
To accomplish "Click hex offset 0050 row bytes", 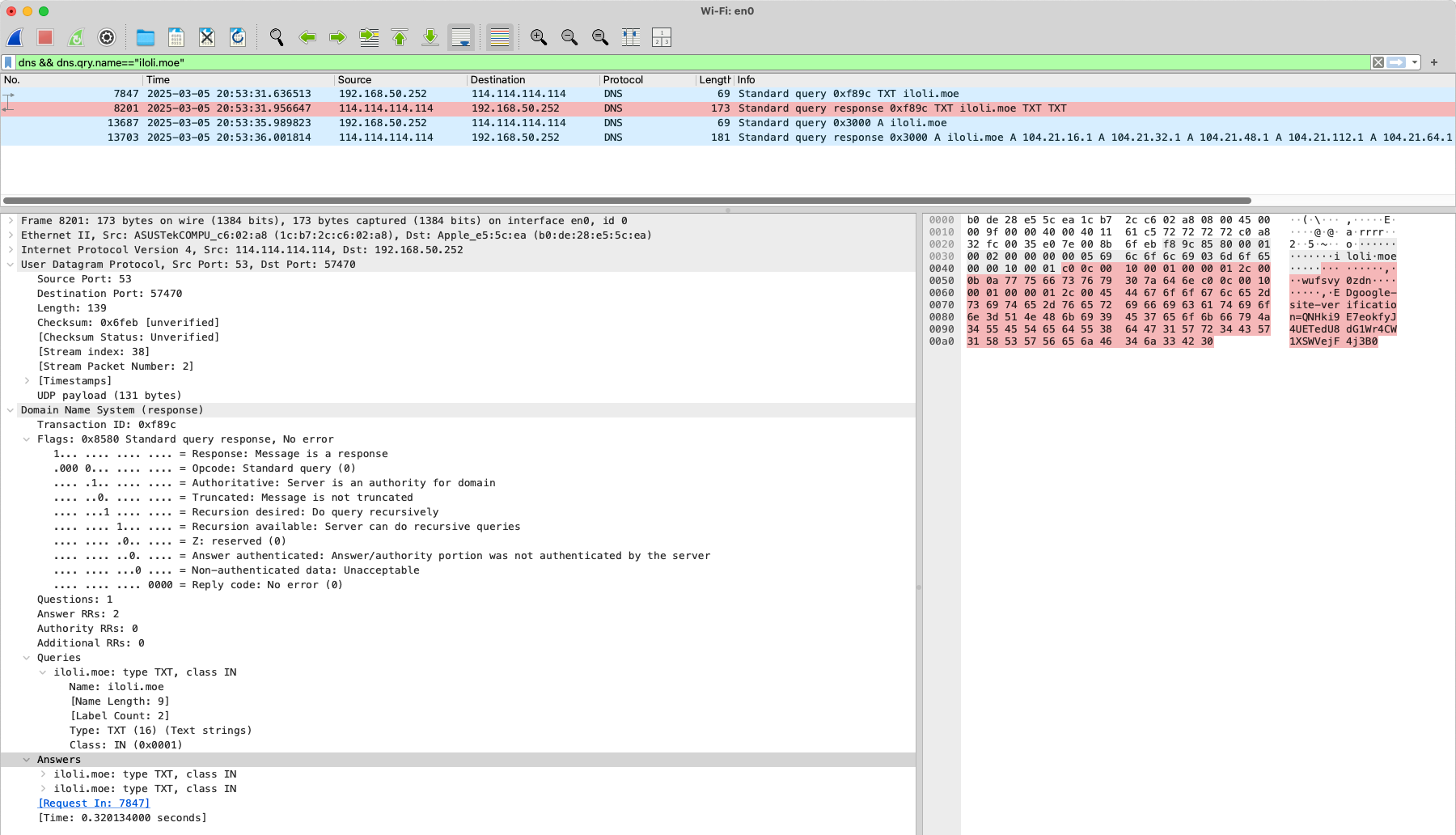I will tap(1119, 281).
